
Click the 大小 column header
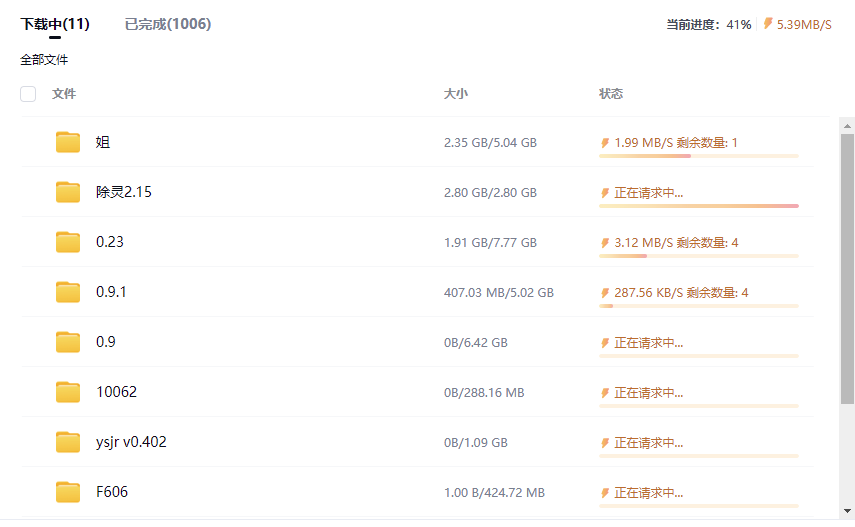(x=455, y=94)
